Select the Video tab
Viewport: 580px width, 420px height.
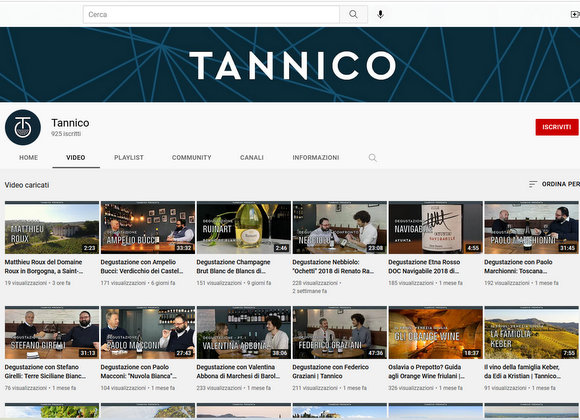pos(76,158)
